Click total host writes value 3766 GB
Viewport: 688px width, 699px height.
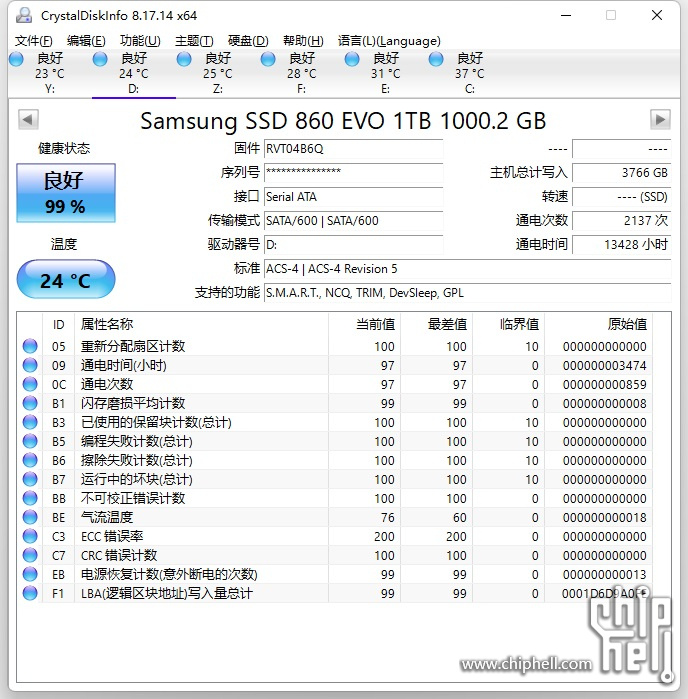pyautogui.click(x=622, y=173)
